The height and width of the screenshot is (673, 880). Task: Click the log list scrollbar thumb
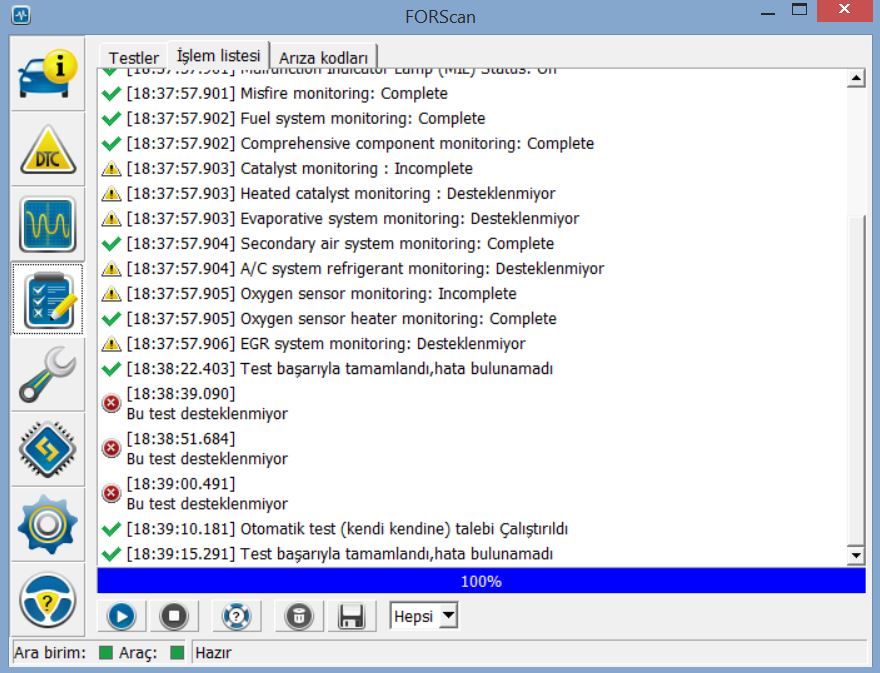point(856,379)
